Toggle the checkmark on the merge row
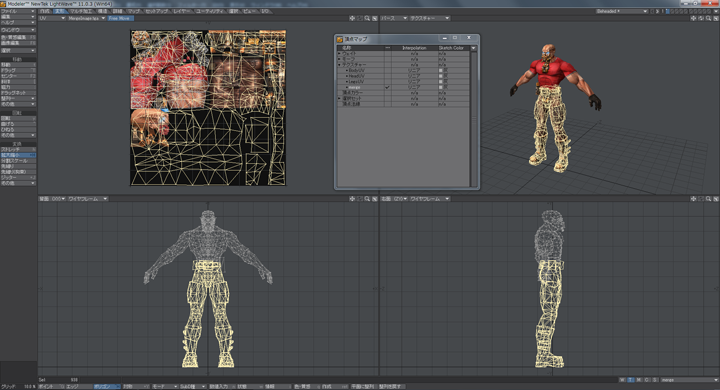Viewport: 720px width, 390px height. (388, 87)
